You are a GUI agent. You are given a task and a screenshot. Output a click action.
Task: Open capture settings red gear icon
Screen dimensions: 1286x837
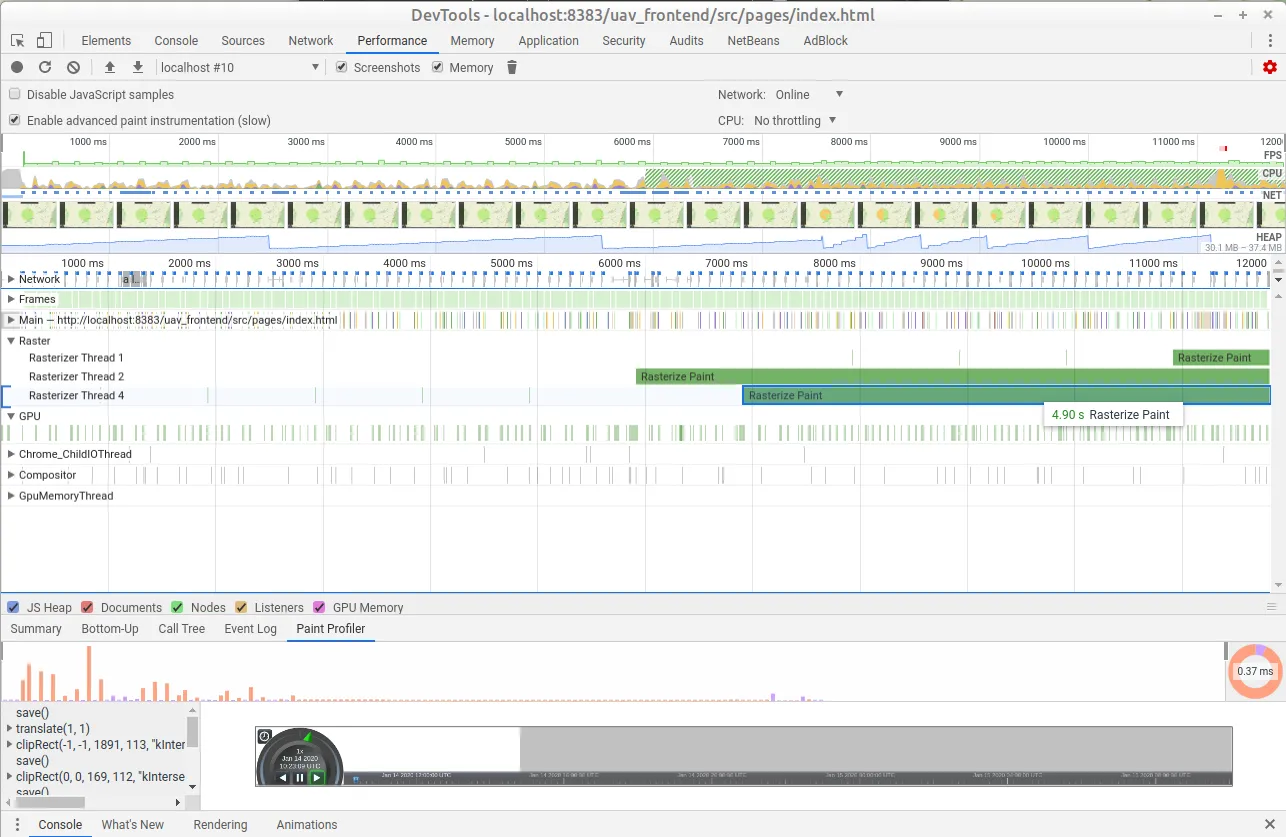coord(1270,67)
